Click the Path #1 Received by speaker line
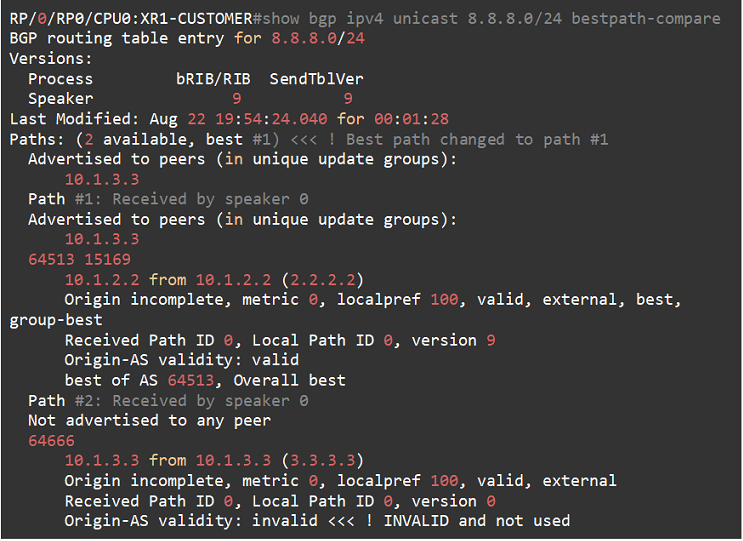Viewport: 743px width, 541px height. 168,199
